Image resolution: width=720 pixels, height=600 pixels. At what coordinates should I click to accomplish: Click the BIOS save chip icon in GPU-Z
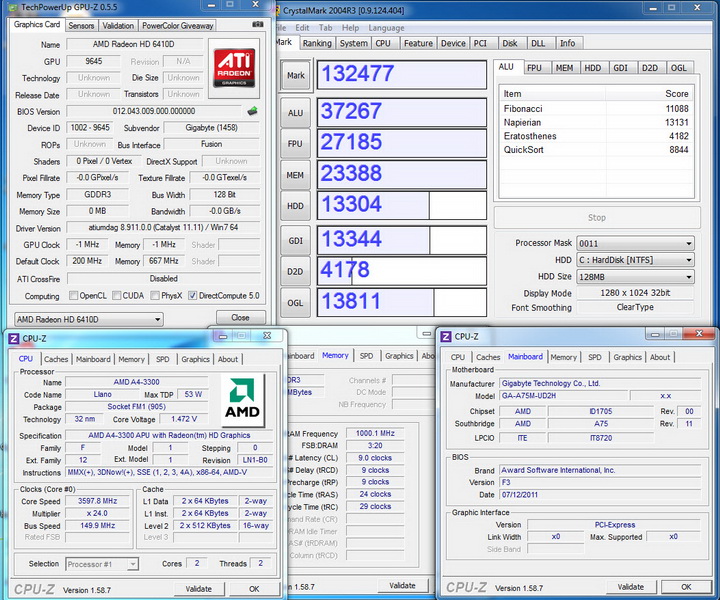(252, 111)
